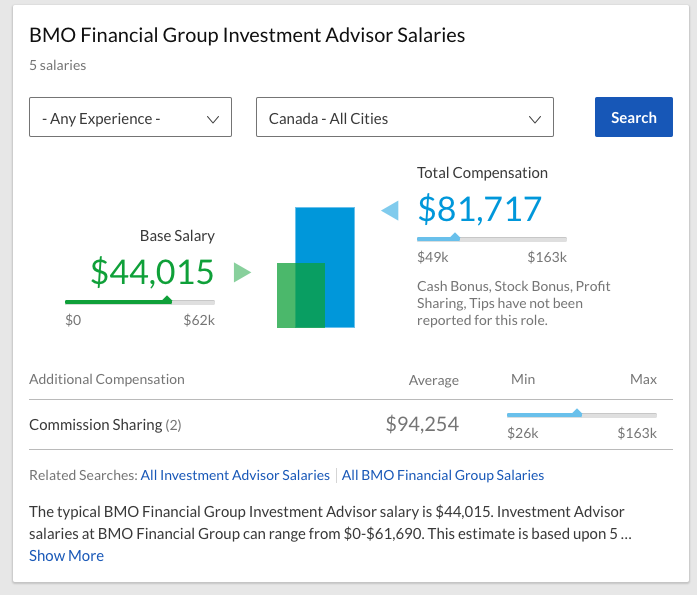This screenshot has width=697, height=595.
Task: Click the base salary range marker
Action: [x=167, y=300]
